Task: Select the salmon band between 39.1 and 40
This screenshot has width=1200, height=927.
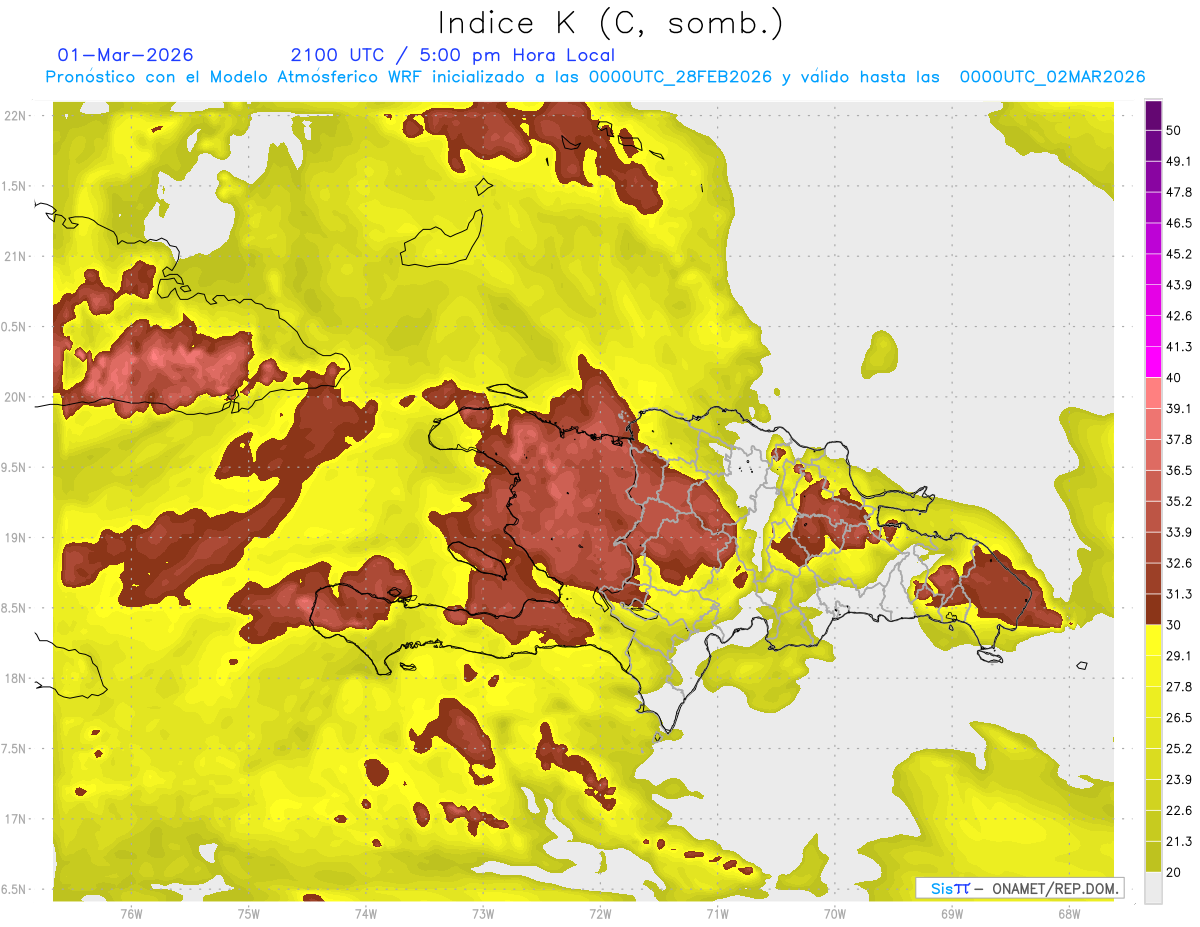Action: pos(1153,393)
